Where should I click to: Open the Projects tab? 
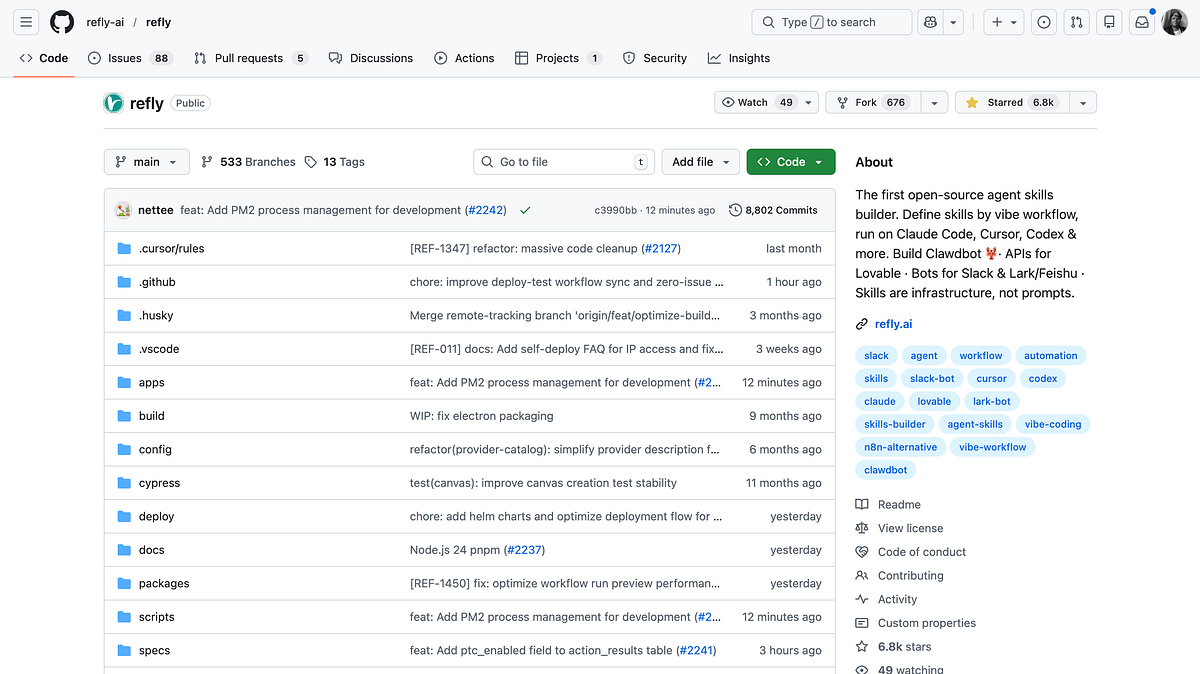(x=558, y=58)
